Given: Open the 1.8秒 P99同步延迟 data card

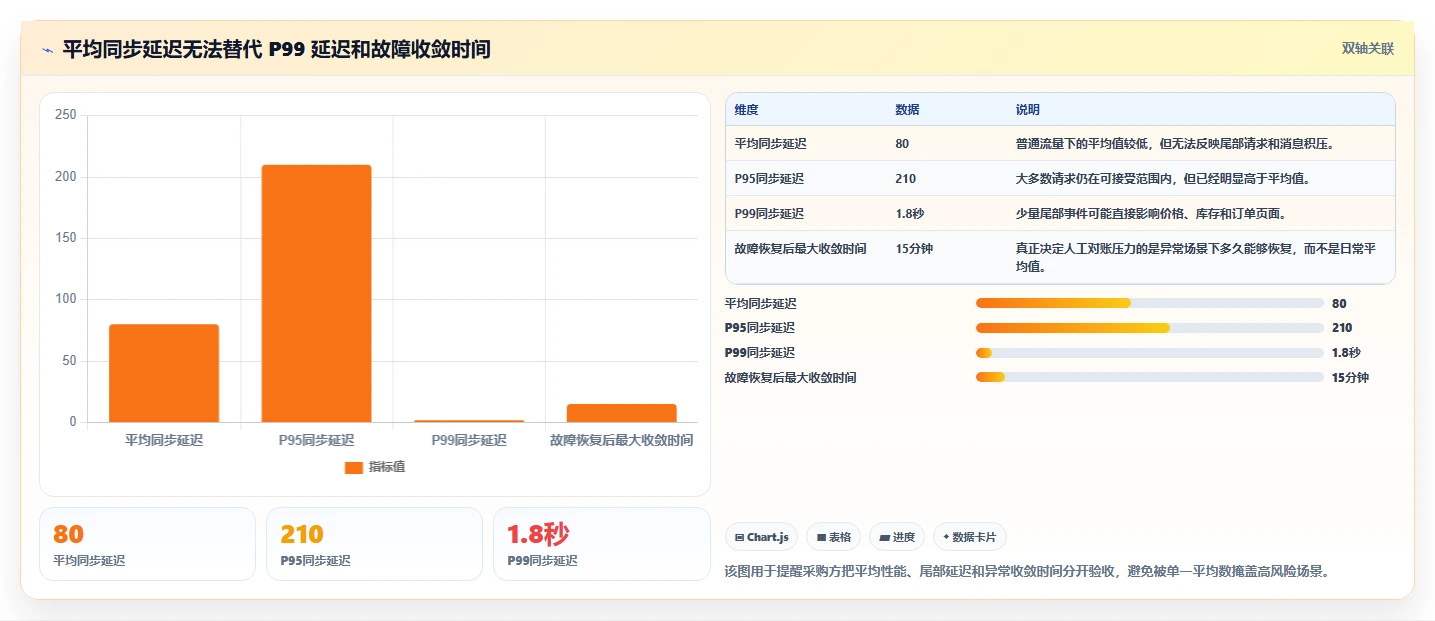Looking at the screenshot, I should (x=602, y=544).
